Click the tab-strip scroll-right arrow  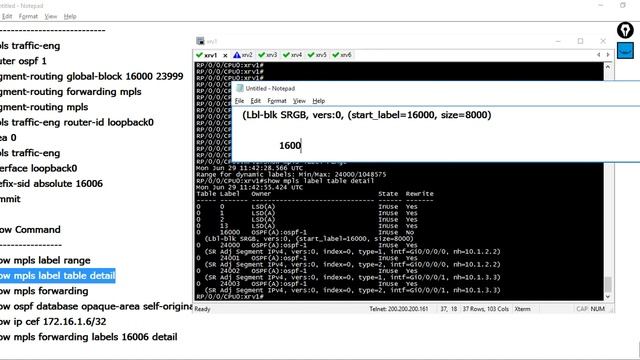(x=608, y=55)
